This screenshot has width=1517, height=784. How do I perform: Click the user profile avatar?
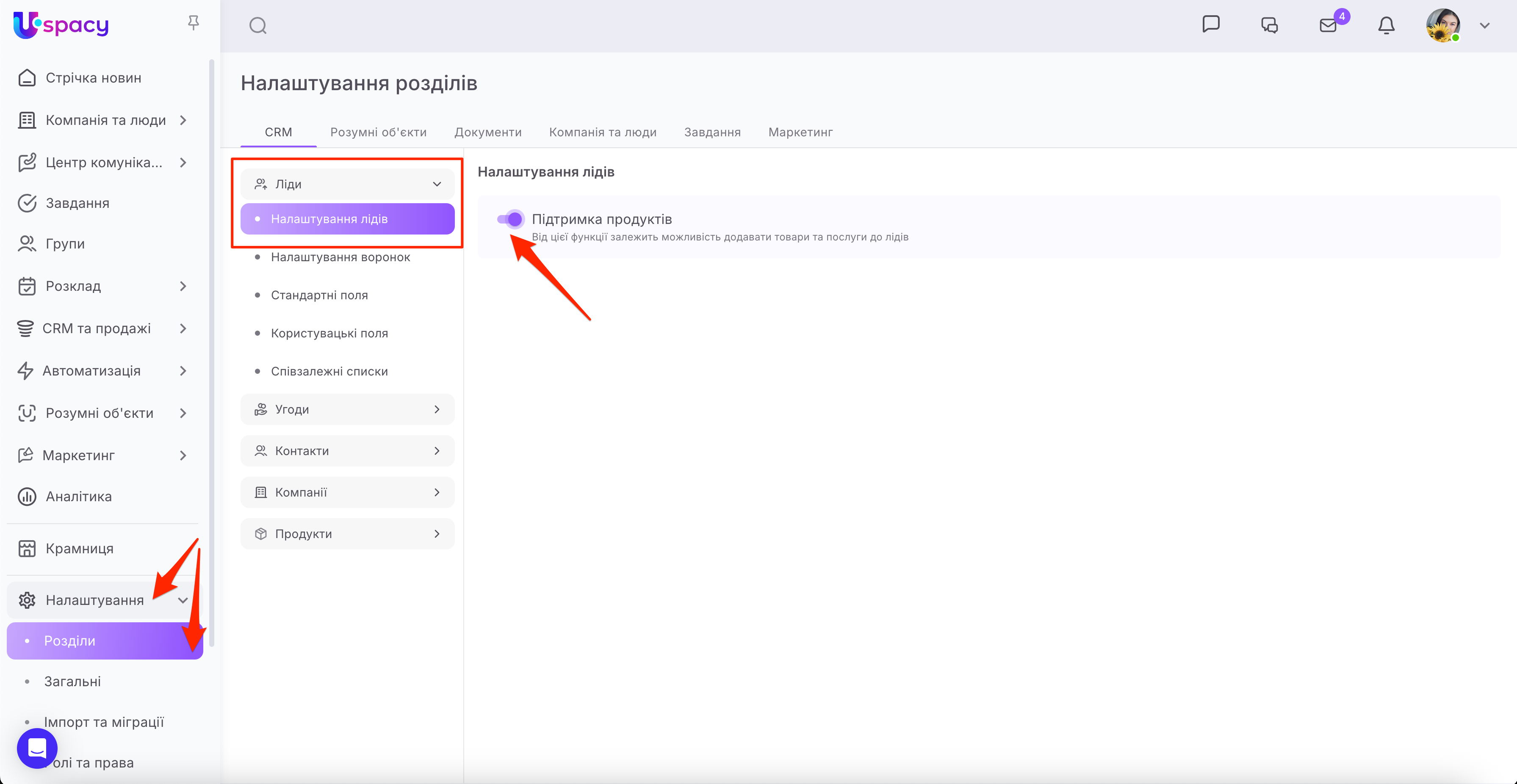[1442, 25]
